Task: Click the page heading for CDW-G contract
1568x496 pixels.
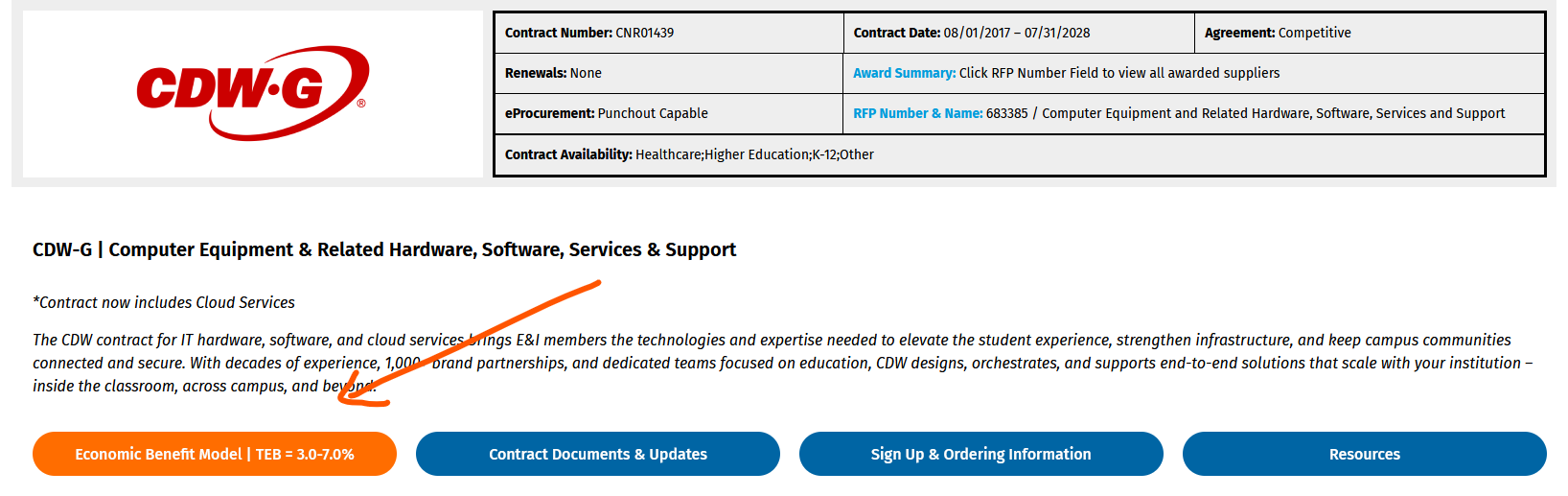Action: [x=384, y=249]
